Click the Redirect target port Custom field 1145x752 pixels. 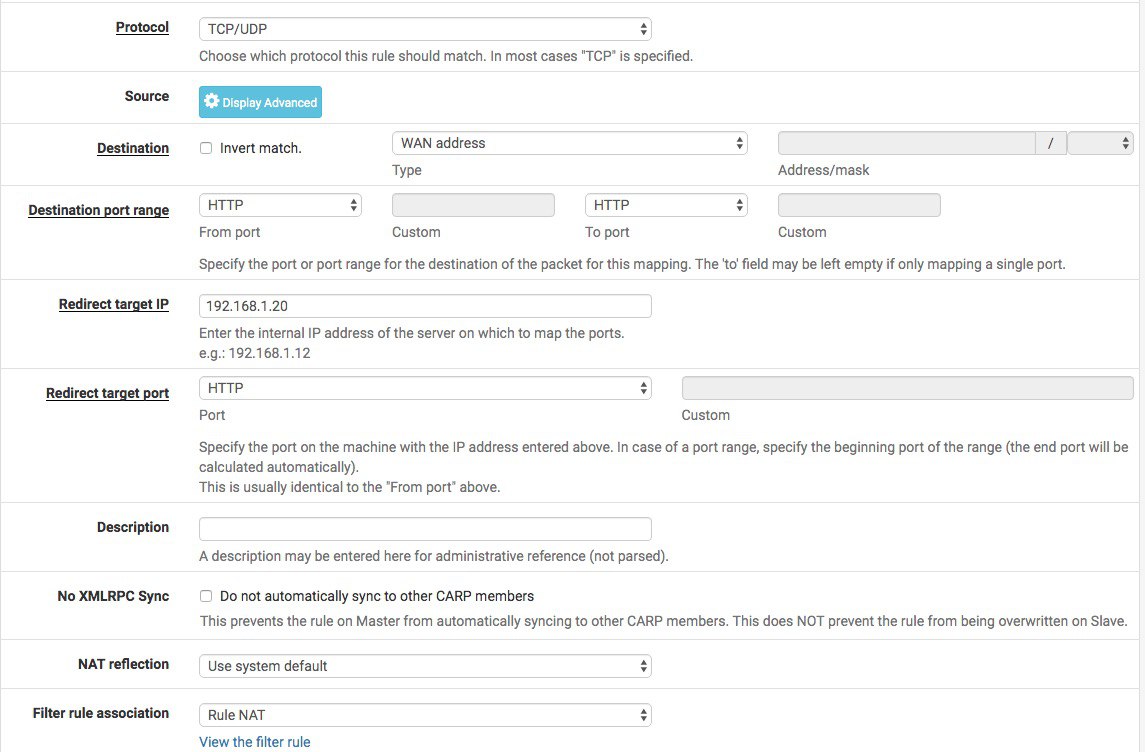(x=907, y=388)
